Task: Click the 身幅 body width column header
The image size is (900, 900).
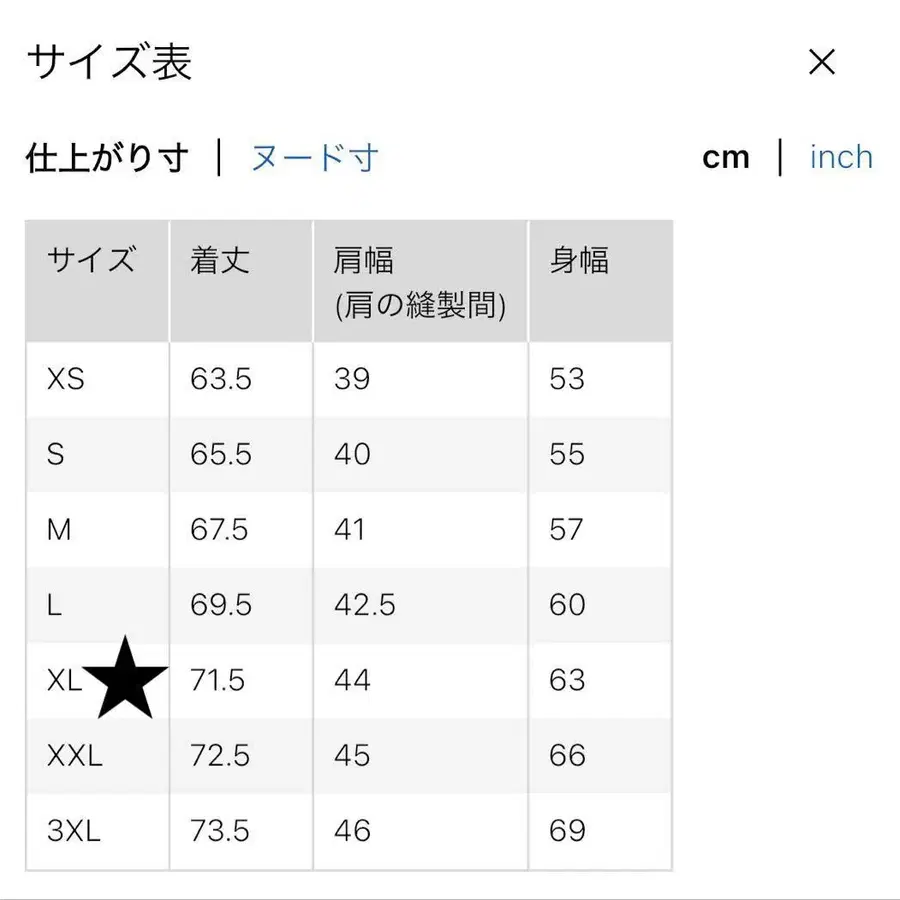Action: point(579,260)
